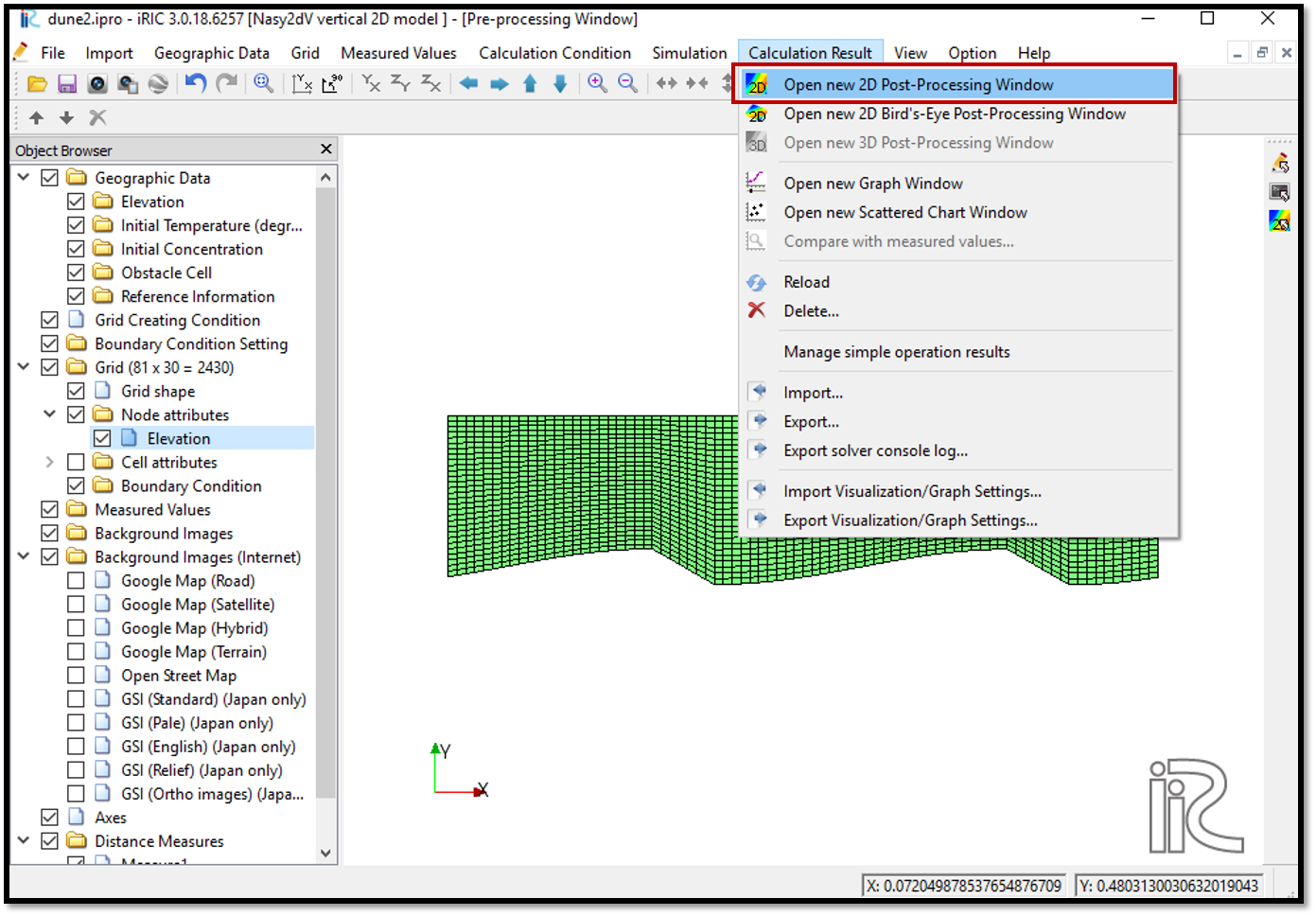This screenshot has height=916, width=1316.
Task: Focus the Pre-processing window pencil icon
Action: [x=1280, y=163]
